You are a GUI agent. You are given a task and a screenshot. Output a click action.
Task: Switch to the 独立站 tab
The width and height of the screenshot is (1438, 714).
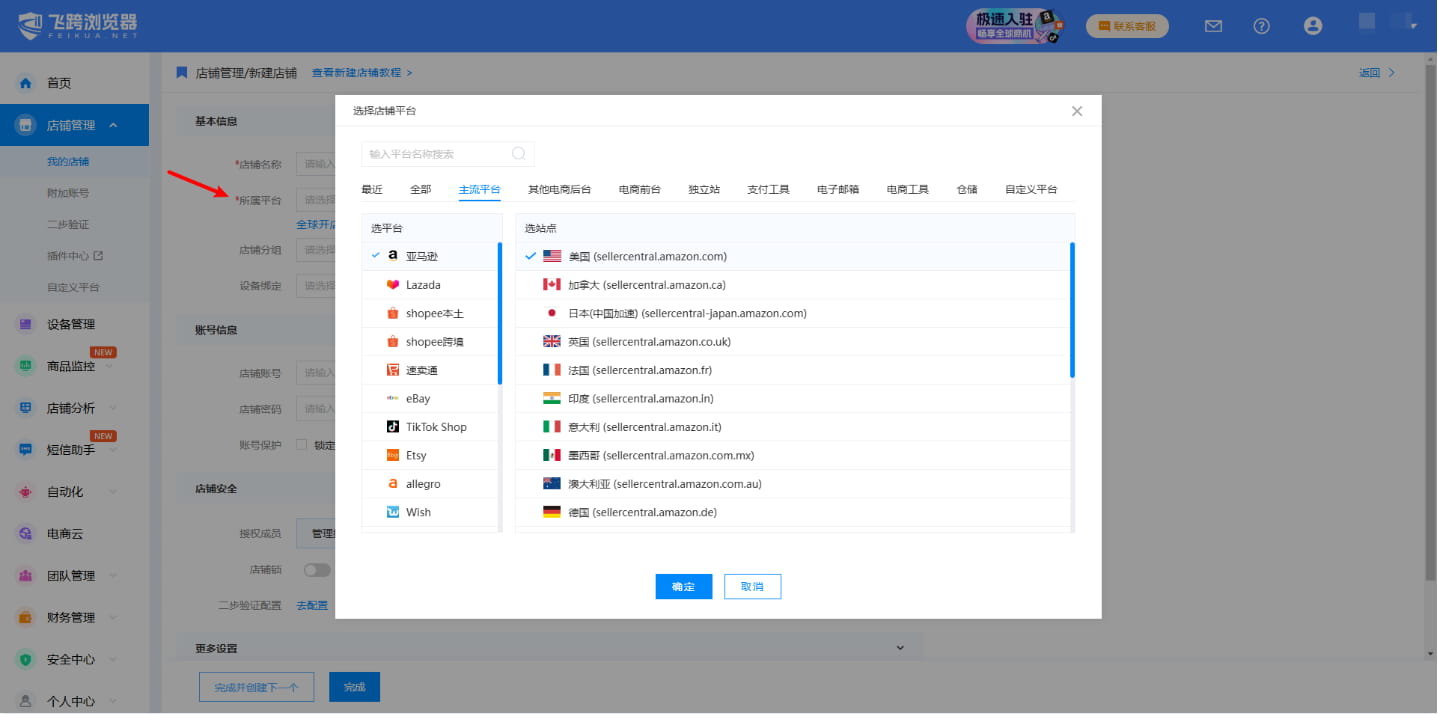(703, 189)
